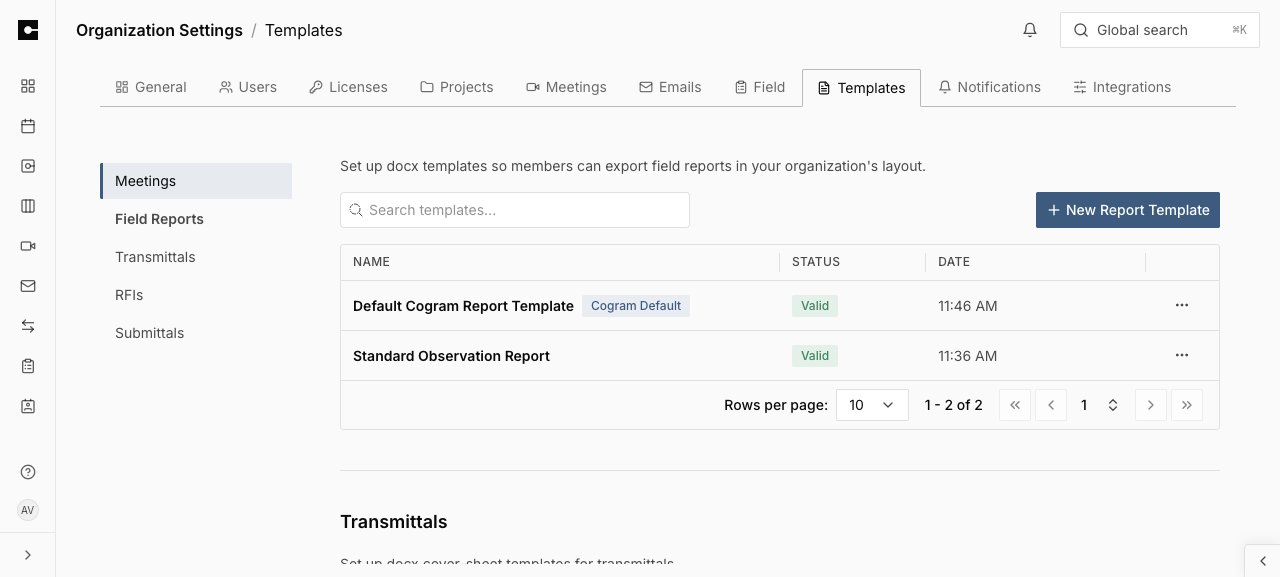Switch to the Licenses tab

pyautogui.click(x=348, y=87)
